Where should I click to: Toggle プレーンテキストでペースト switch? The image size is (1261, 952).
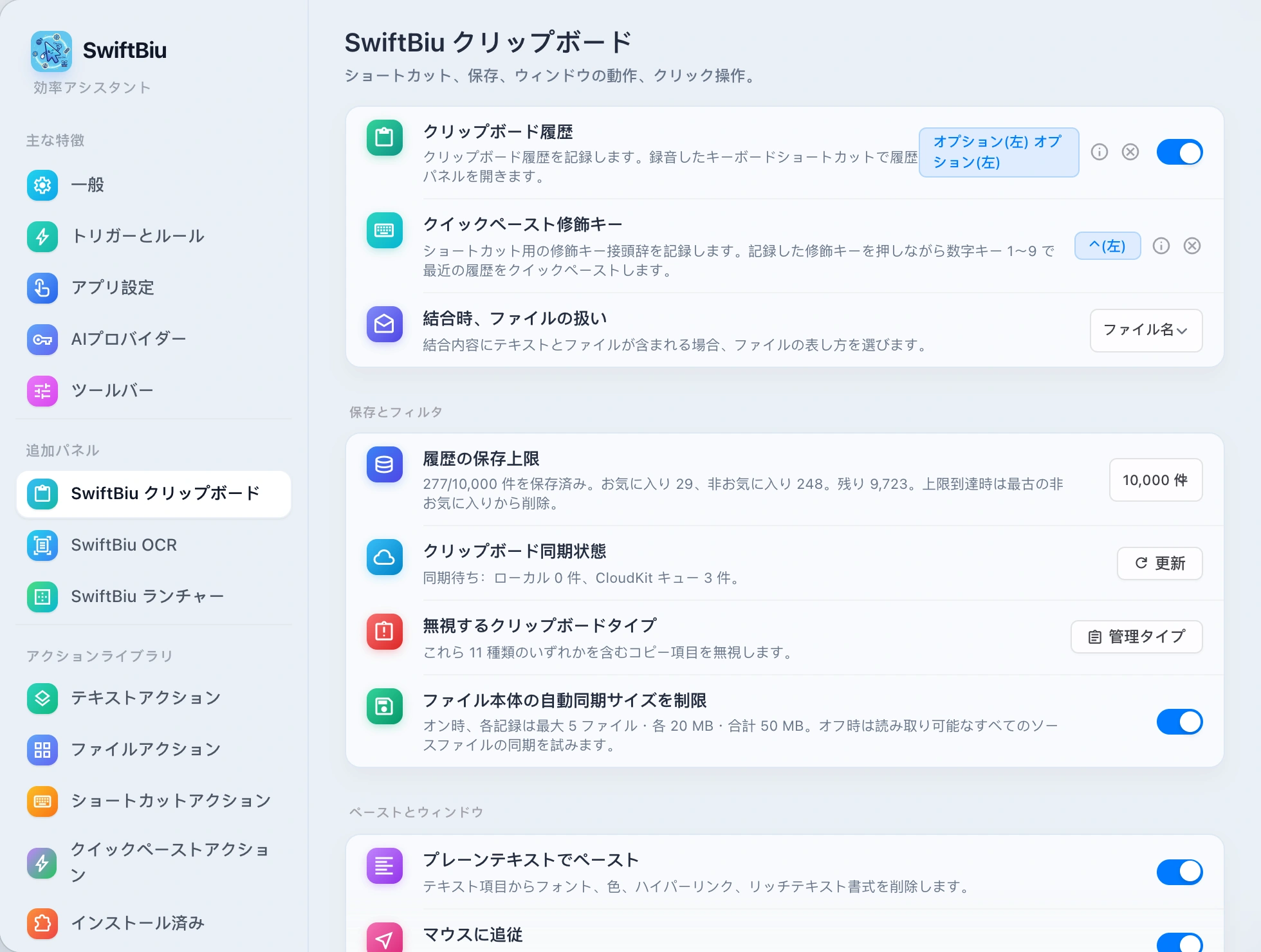pyautogui.click(x=1180, y=872)
